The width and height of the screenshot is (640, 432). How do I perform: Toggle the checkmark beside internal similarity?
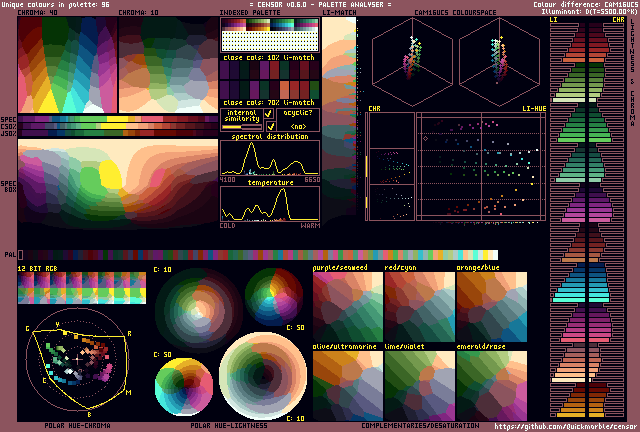(x=269, y=114)
